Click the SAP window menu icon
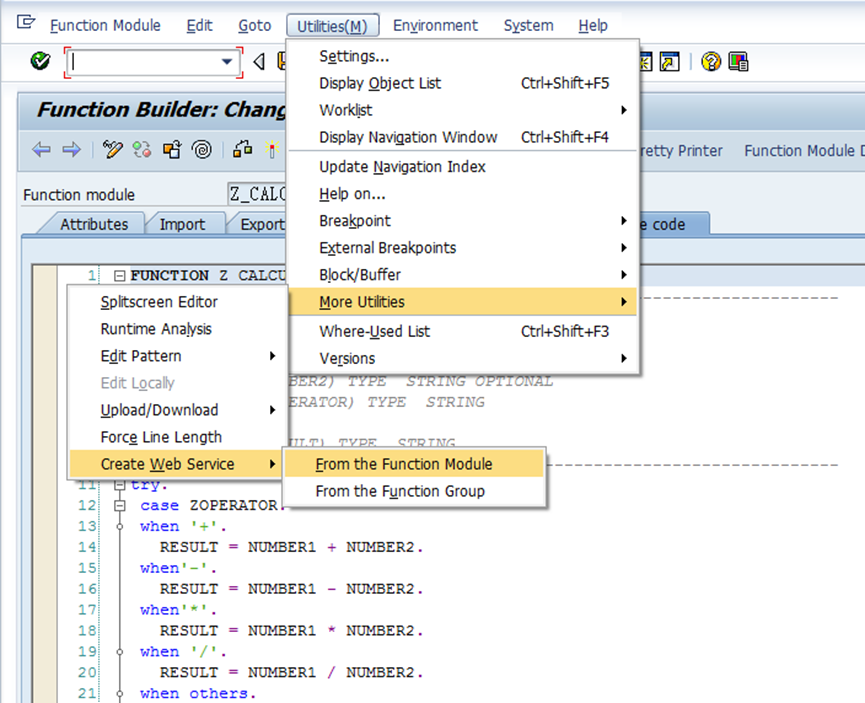This screenshot has width=865, height=703. point(25,23)
